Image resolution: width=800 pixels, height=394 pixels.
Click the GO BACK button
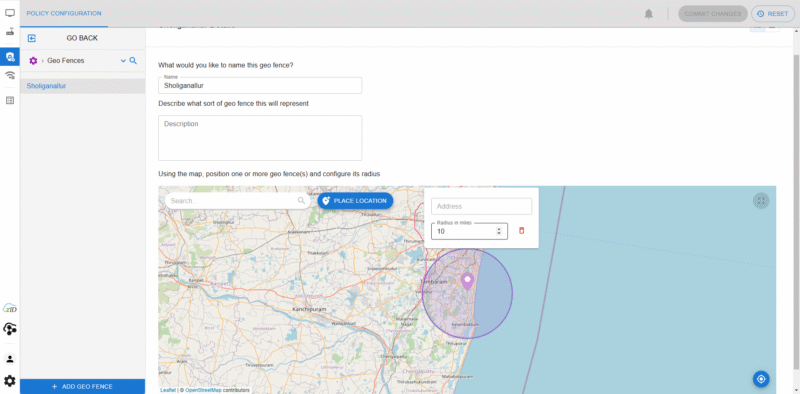pos(82,38)
